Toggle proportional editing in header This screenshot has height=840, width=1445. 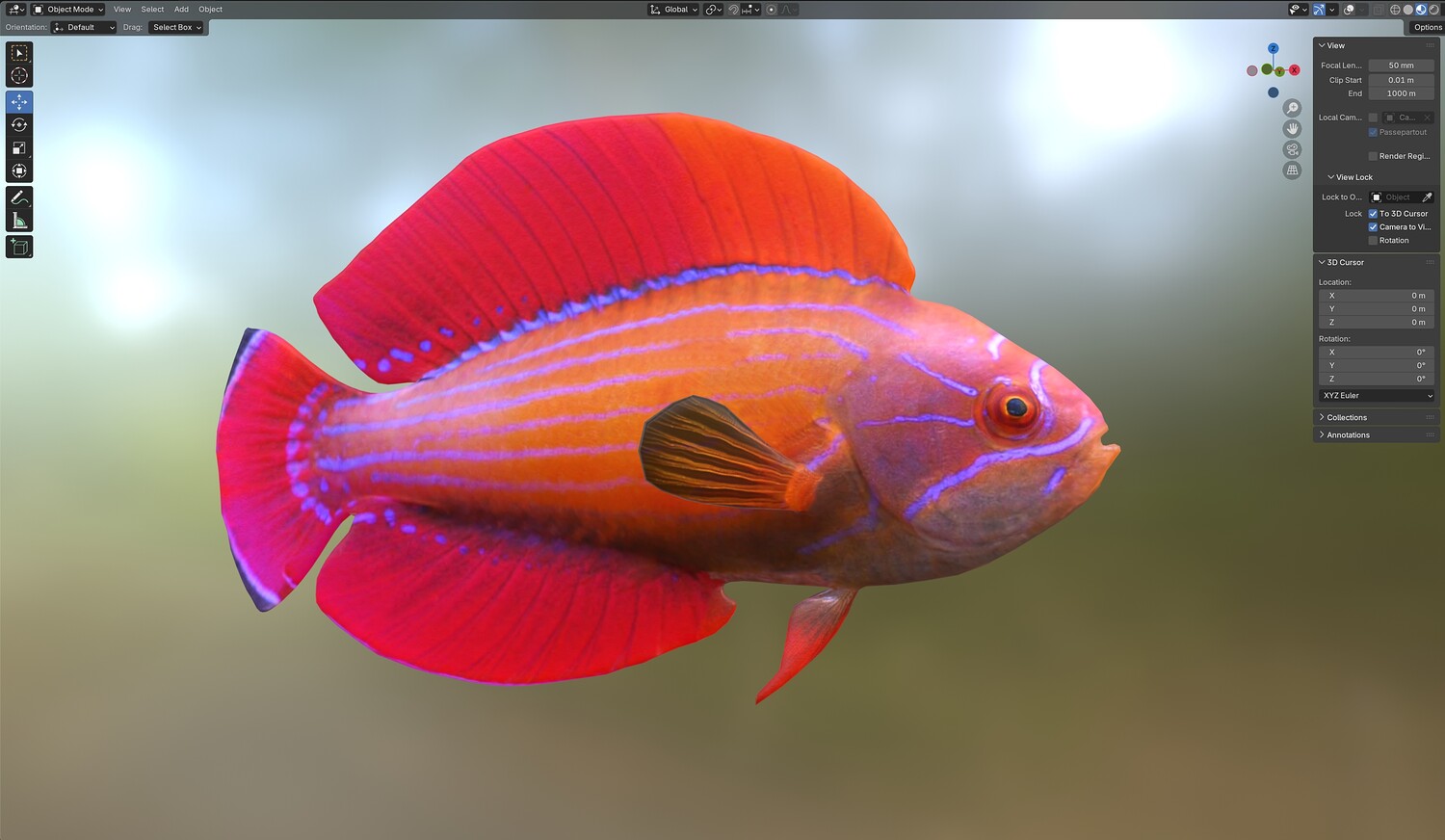772,10
